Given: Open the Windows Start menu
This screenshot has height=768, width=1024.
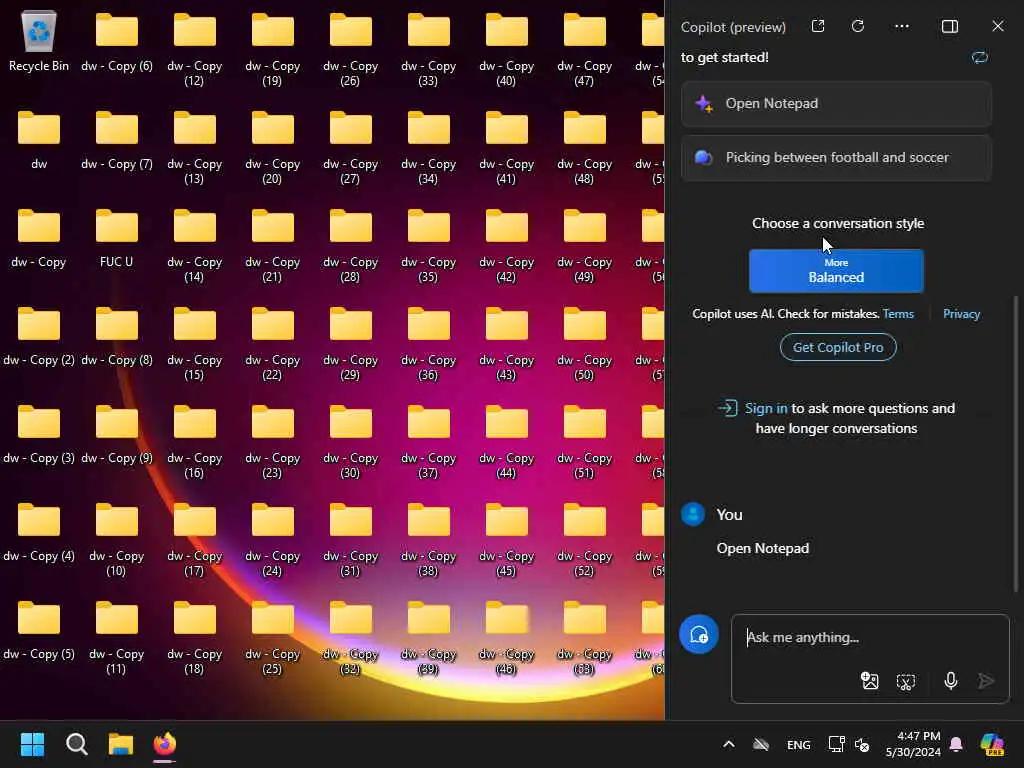Looking at the screenshot, I should 33,744.
